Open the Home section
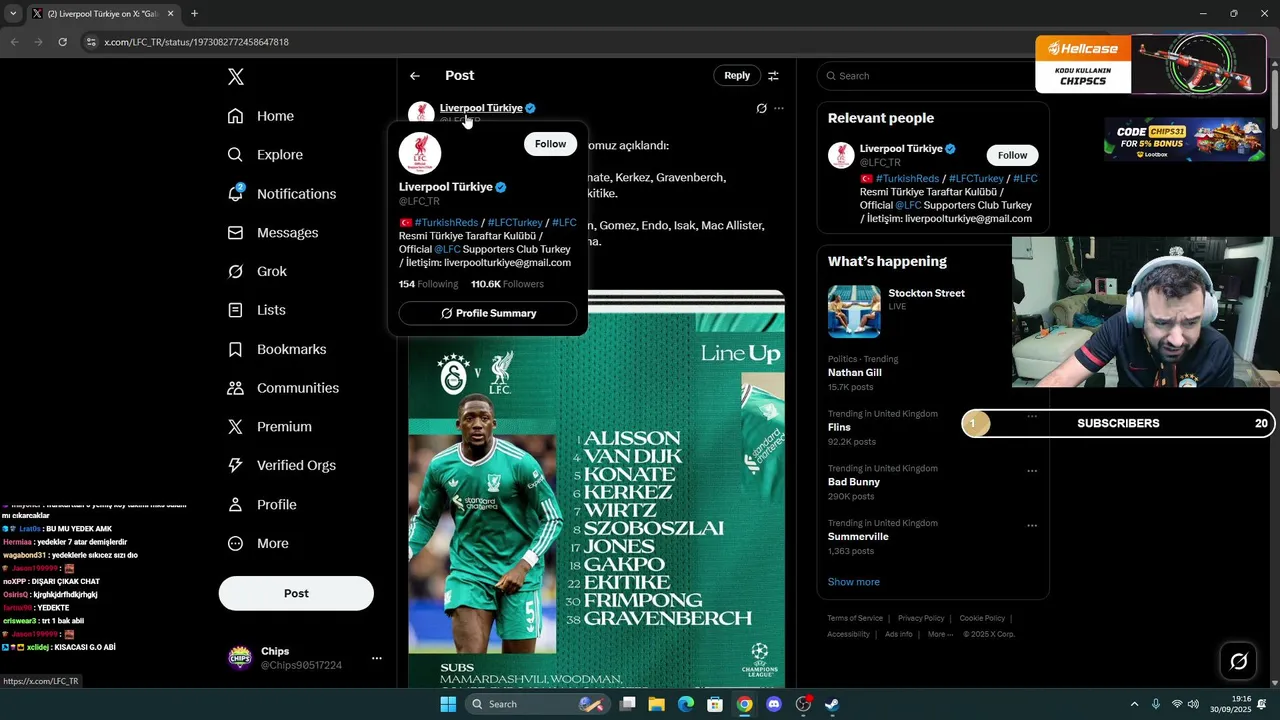This screenshot has width=1280, height=720. point(260,116)
